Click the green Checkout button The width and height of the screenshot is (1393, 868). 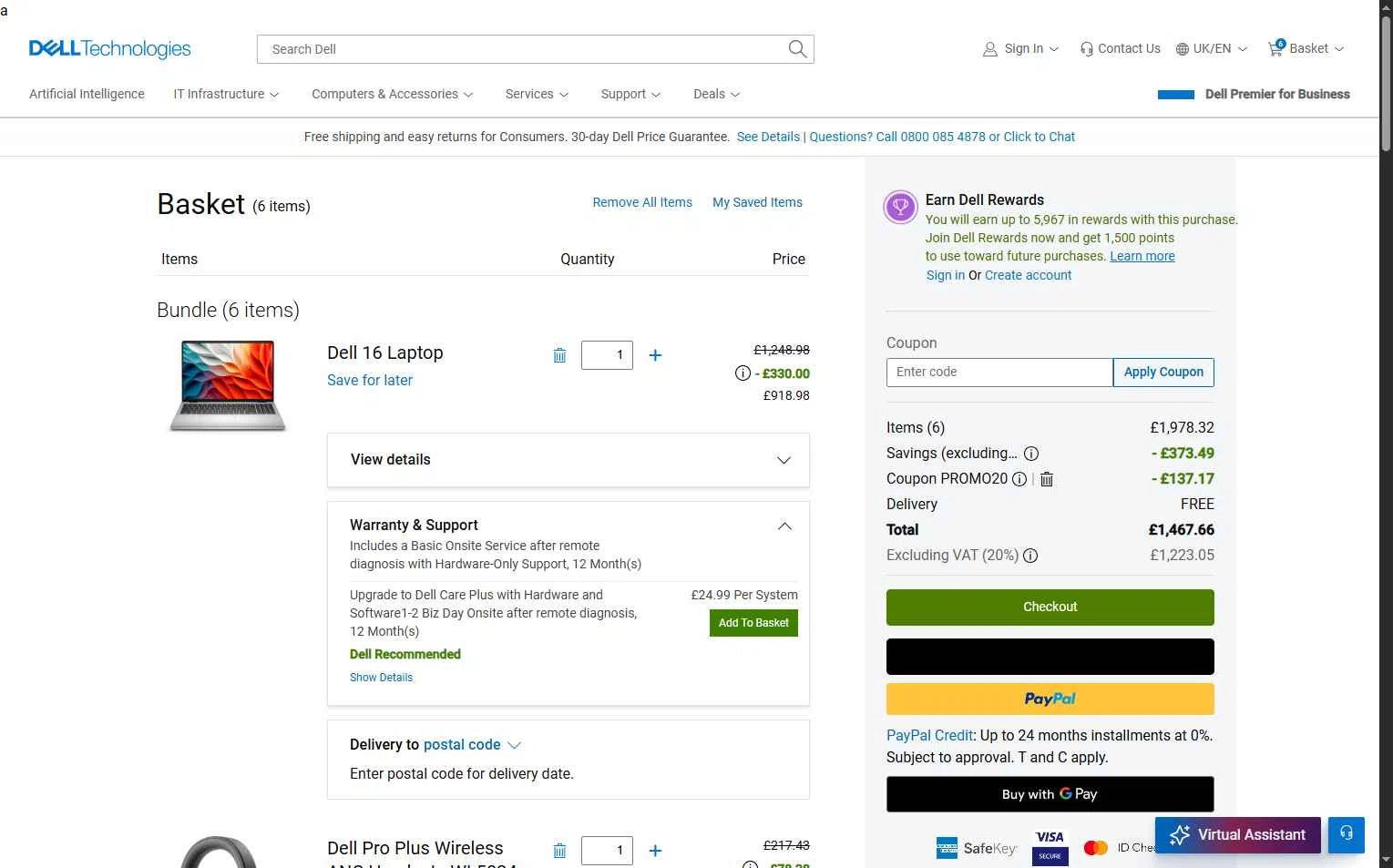1050,608
